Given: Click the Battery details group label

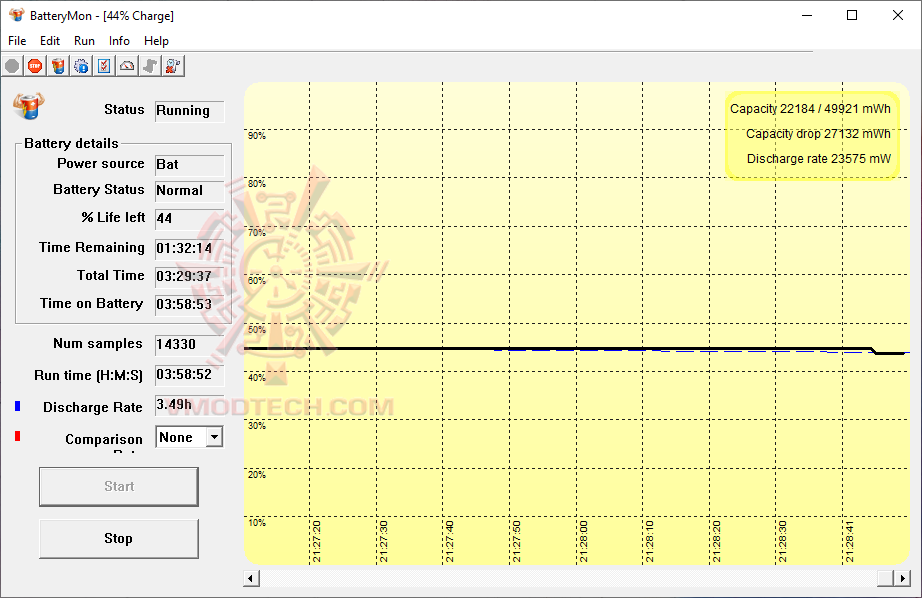Looking at the screenshot, I should pyautogui.click(x=71, y=143).
